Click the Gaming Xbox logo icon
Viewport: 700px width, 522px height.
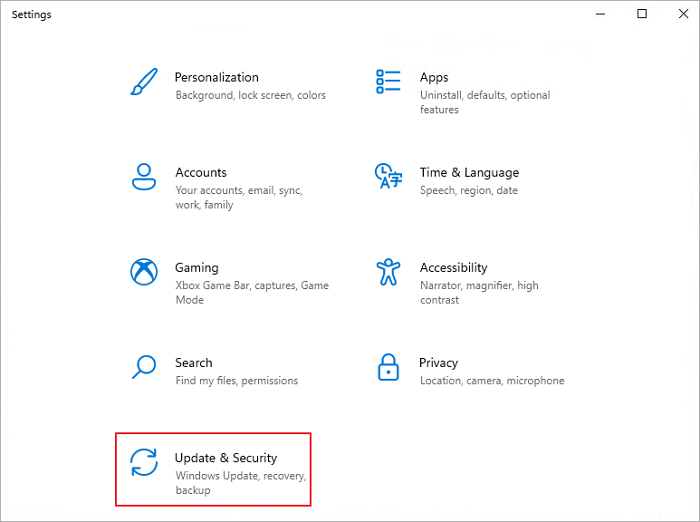click(144, 272)
